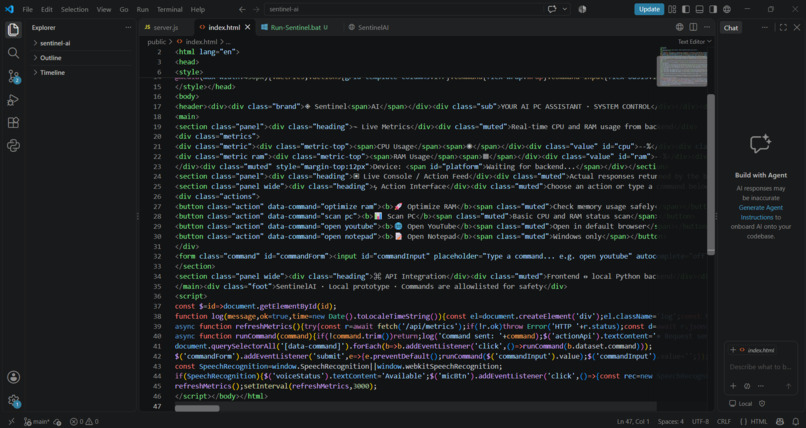Viewport: 806px width, 428px height.
Task: Go back with the navigation arrow
Action: [x=242, y=9]
